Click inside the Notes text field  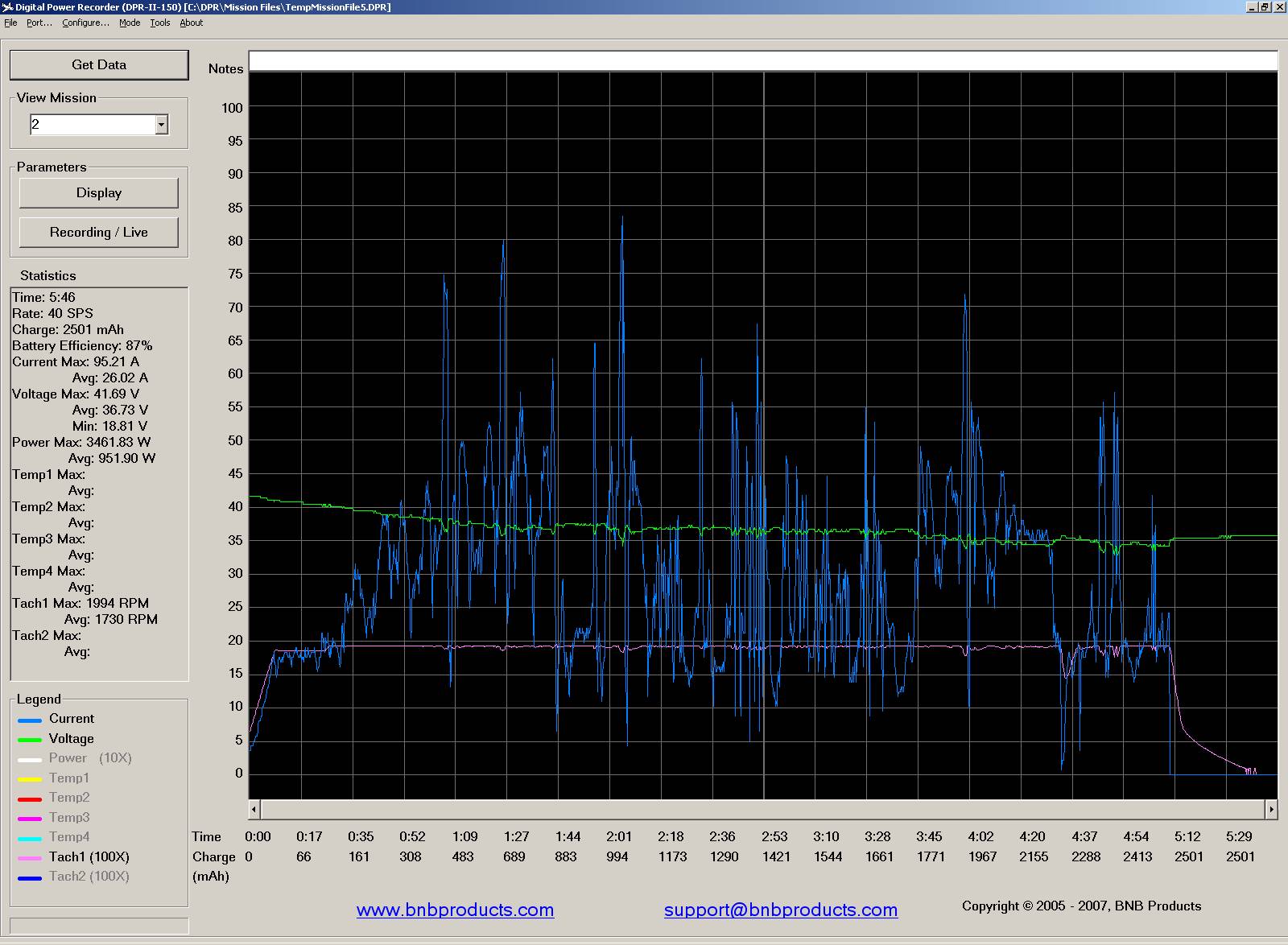pyautogui.click(x=762, y=61)
